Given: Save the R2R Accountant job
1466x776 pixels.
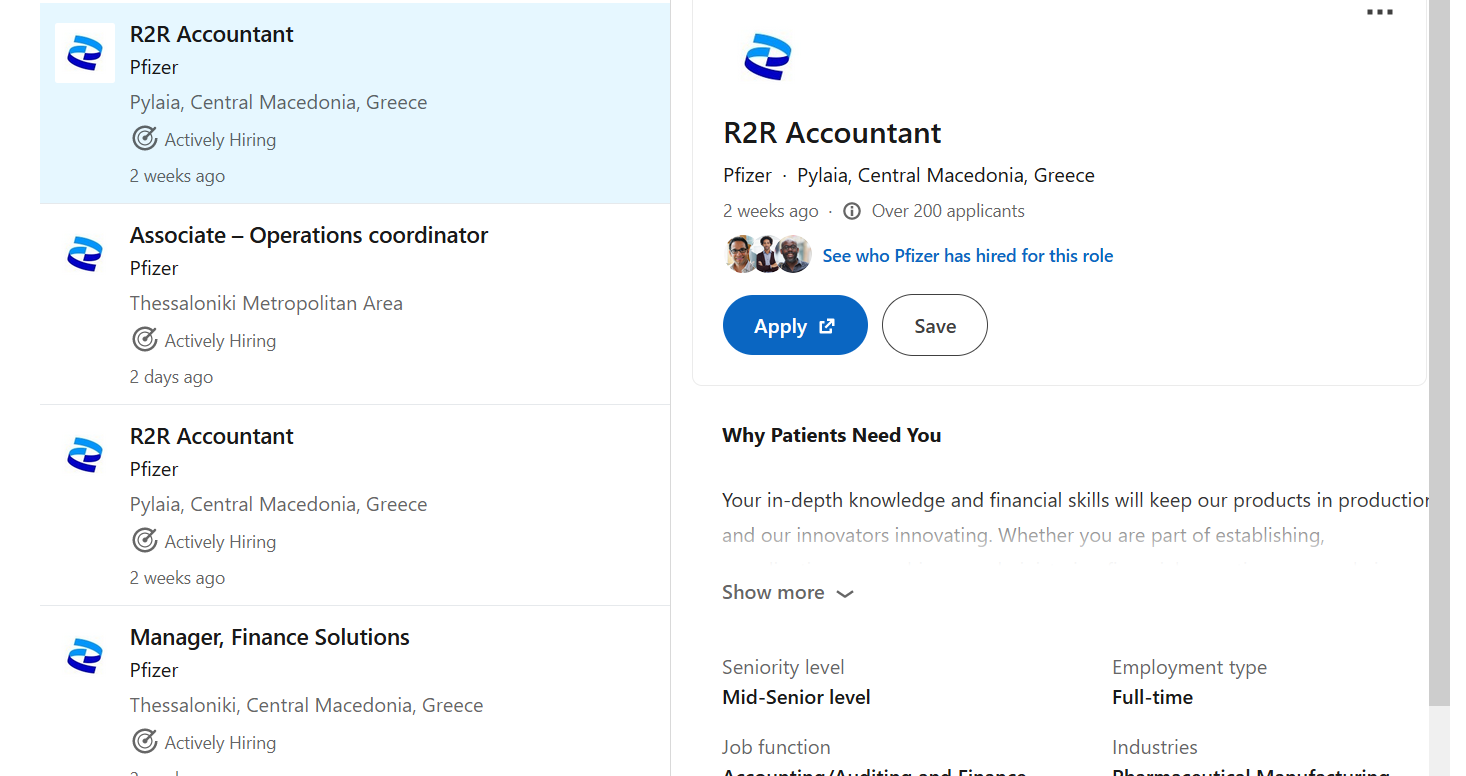Looking at the screenshot, I should pyautogui.click(x=935, y=325).
